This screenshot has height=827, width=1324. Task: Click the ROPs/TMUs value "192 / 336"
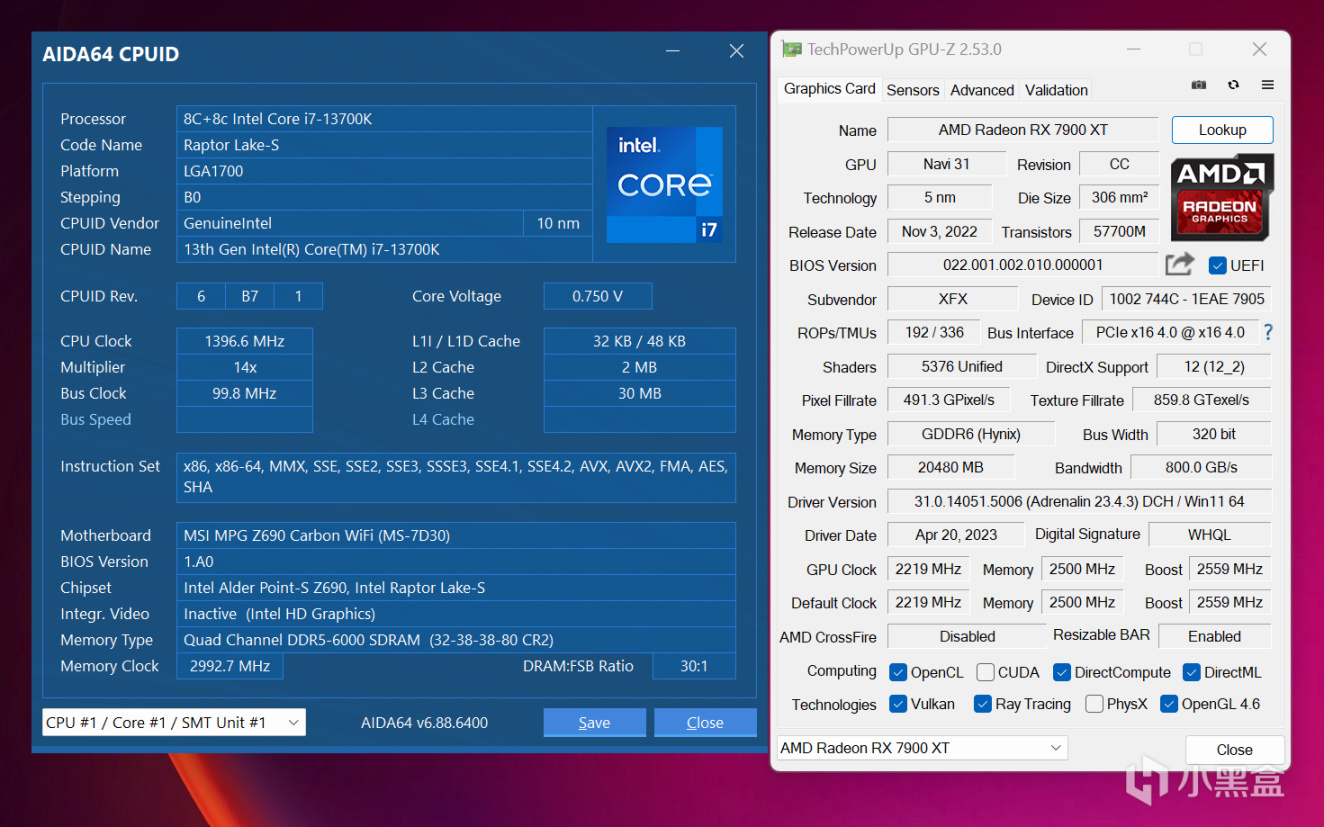tap(935, 333)
